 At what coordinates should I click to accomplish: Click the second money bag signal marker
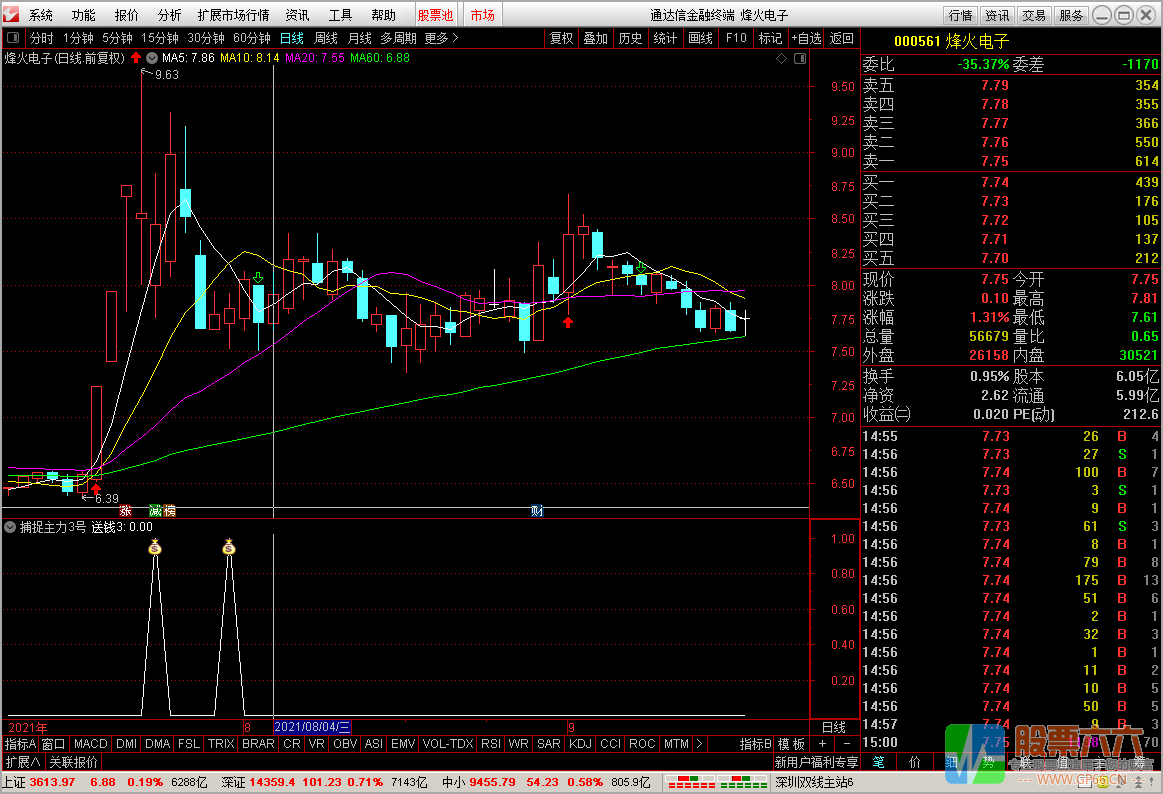pyautogui.click(x=228, y=547)
